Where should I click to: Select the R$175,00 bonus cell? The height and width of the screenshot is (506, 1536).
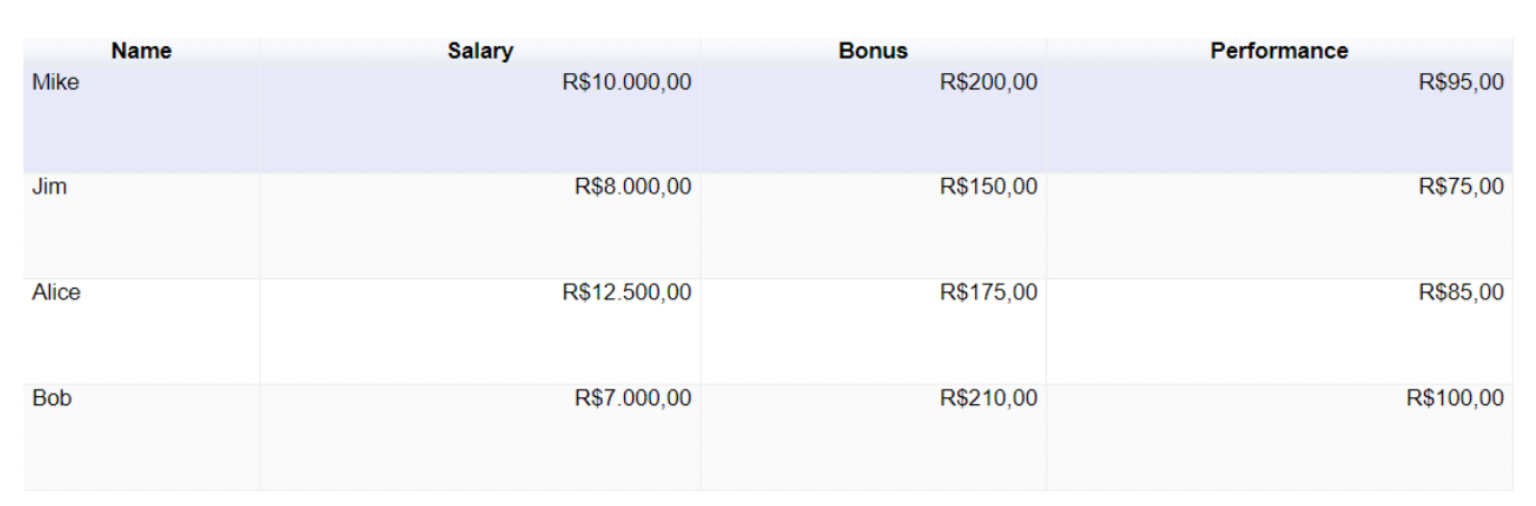(873, 331)
